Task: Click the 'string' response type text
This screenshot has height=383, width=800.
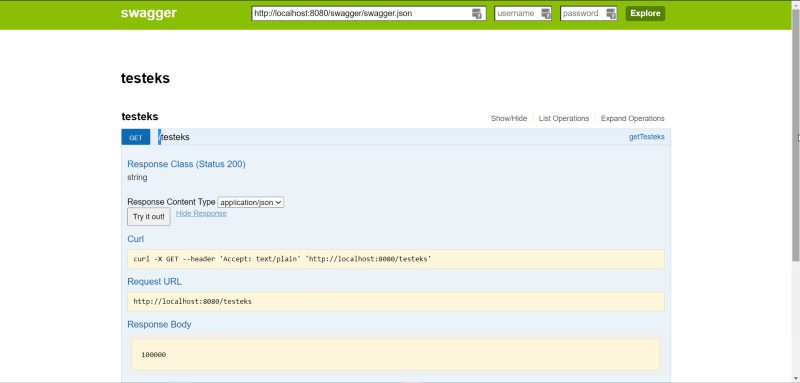Action: (137, 177)
